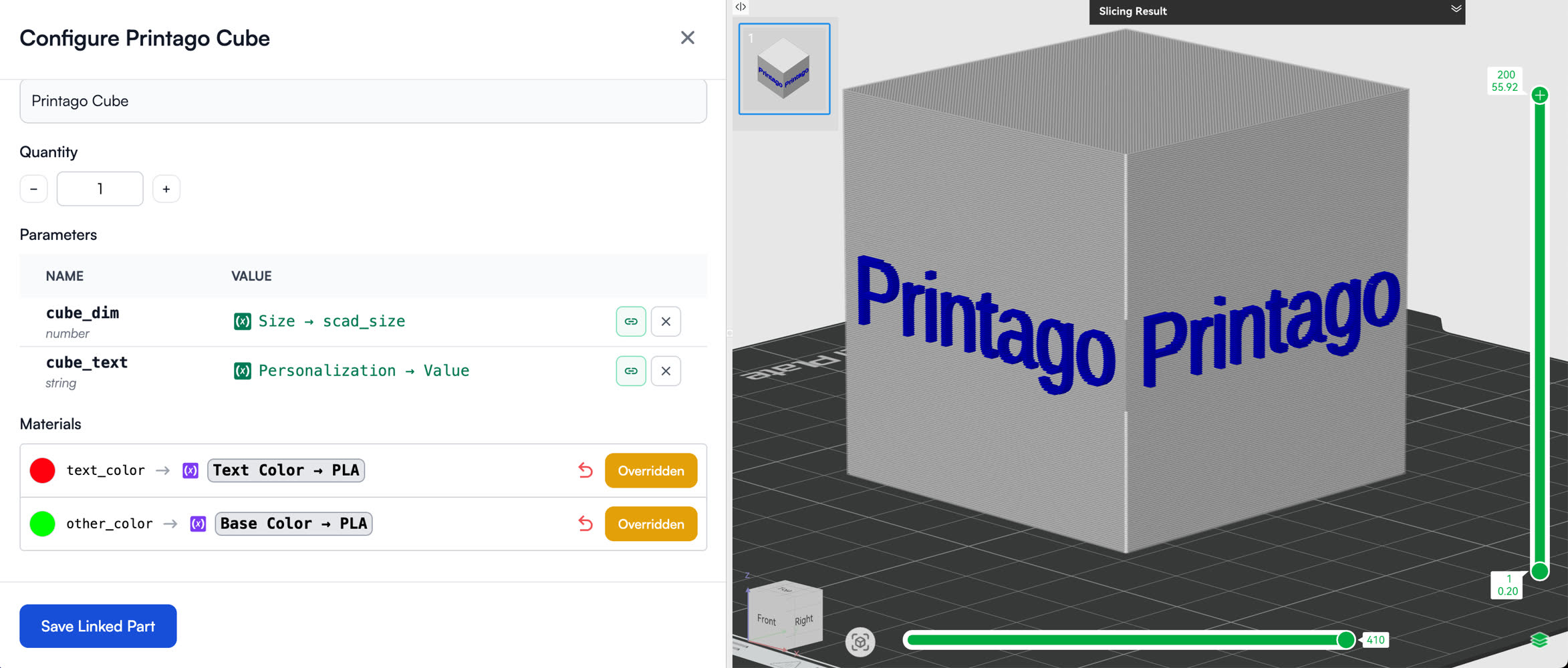
Task: Reset the 3D camera view
Action: point(860,642)
